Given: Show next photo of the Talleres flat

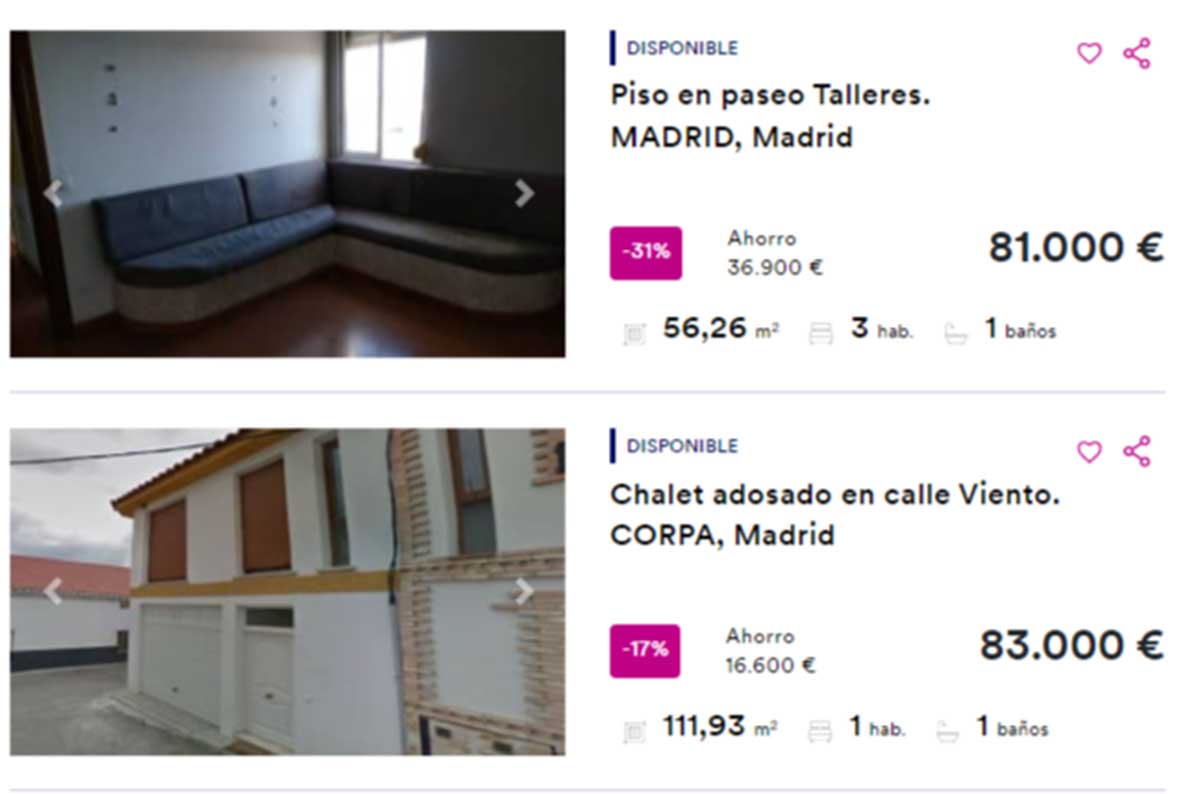Looking at the screenshot, I should pos(524,194).
